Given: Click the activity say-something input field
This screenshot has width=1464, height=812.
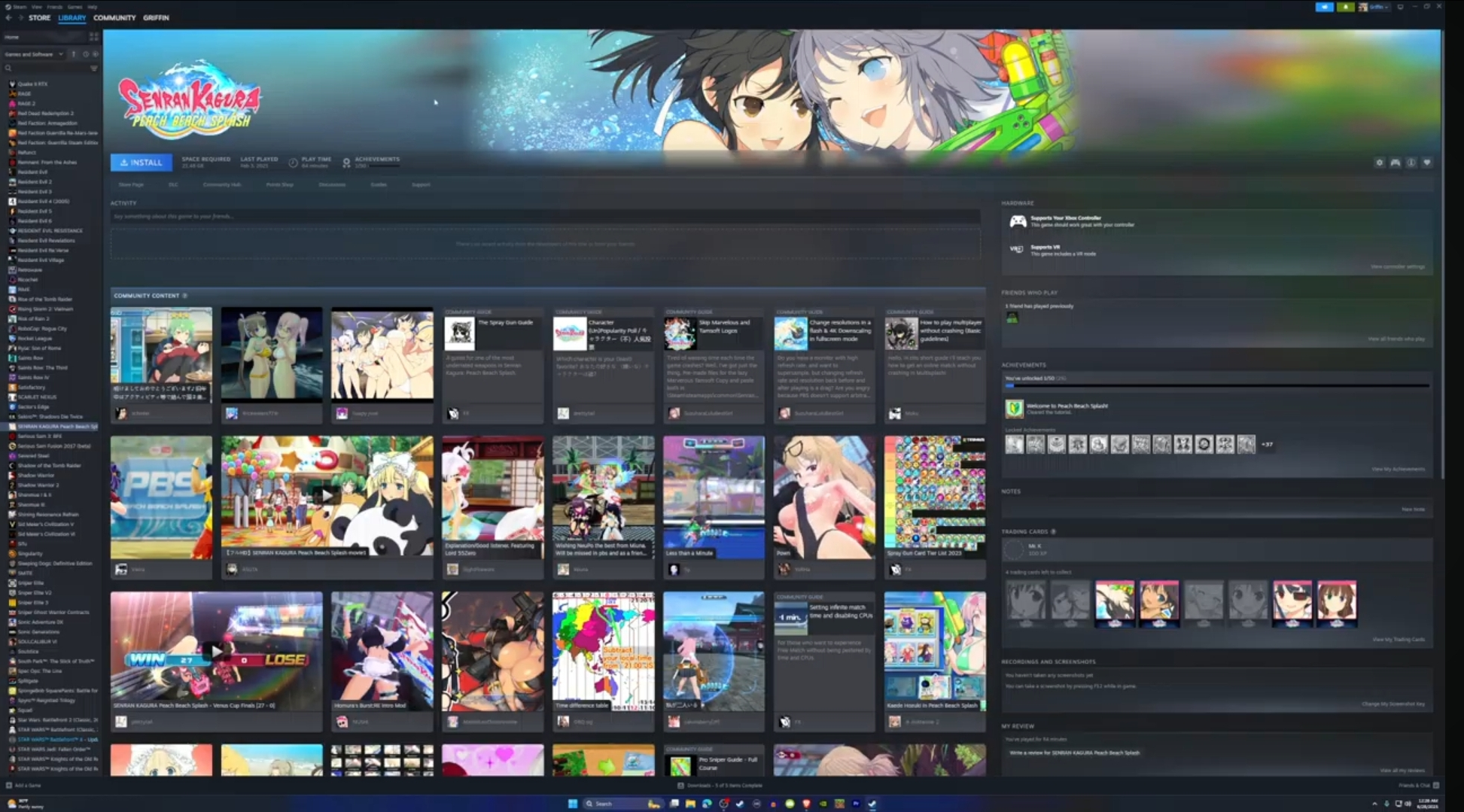Looking at the screenshot, I should click(546, 217).
